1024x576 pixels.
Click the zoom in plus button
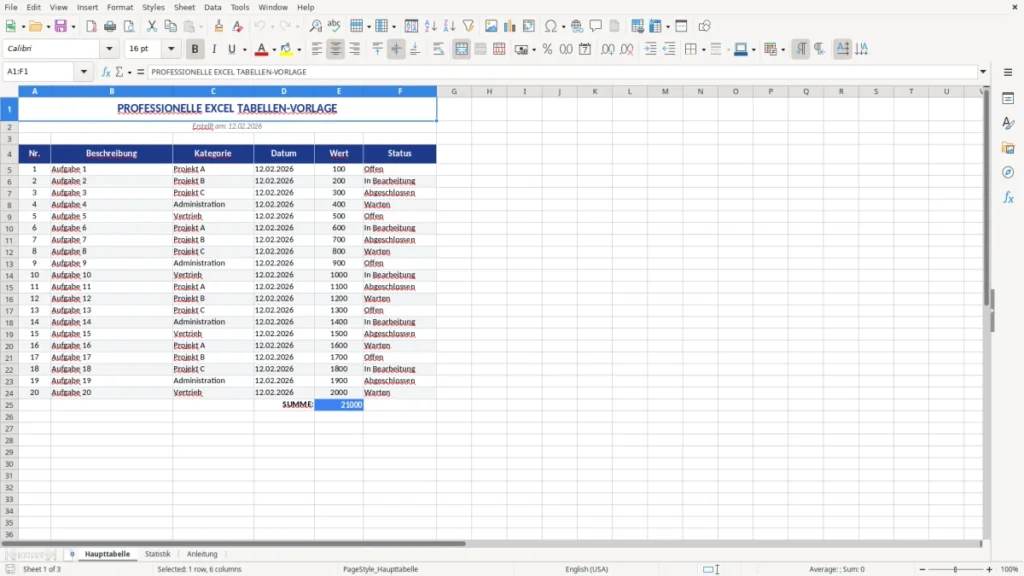989,569
